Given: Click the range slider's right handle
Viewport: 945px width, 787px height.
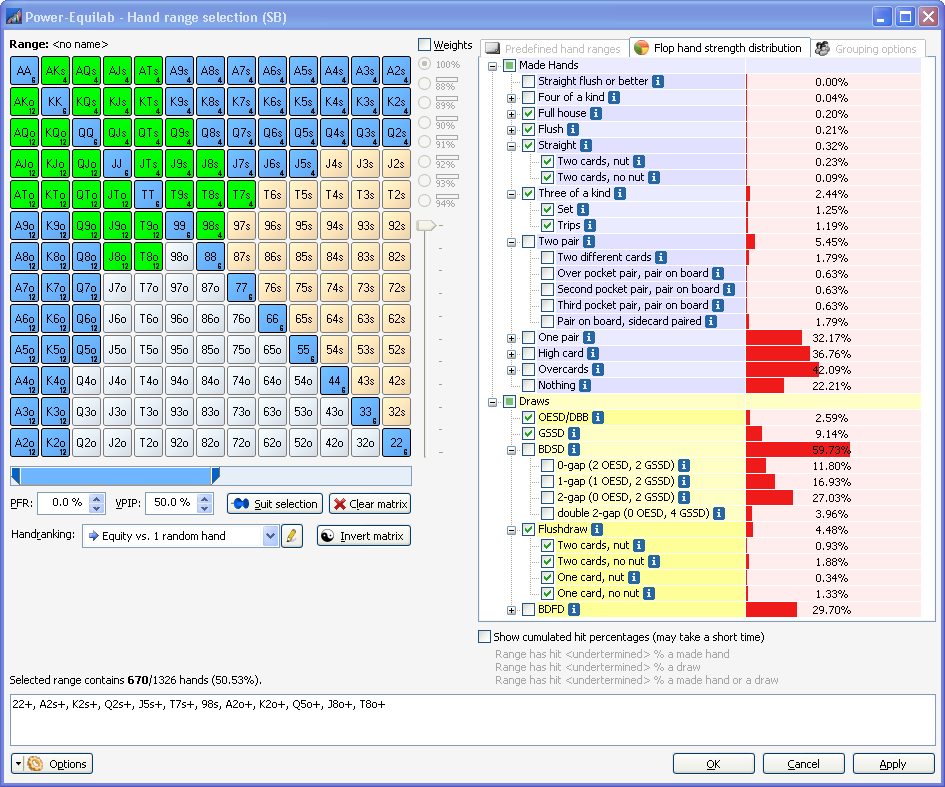Looking at the screenshot, I should [215, 475].
